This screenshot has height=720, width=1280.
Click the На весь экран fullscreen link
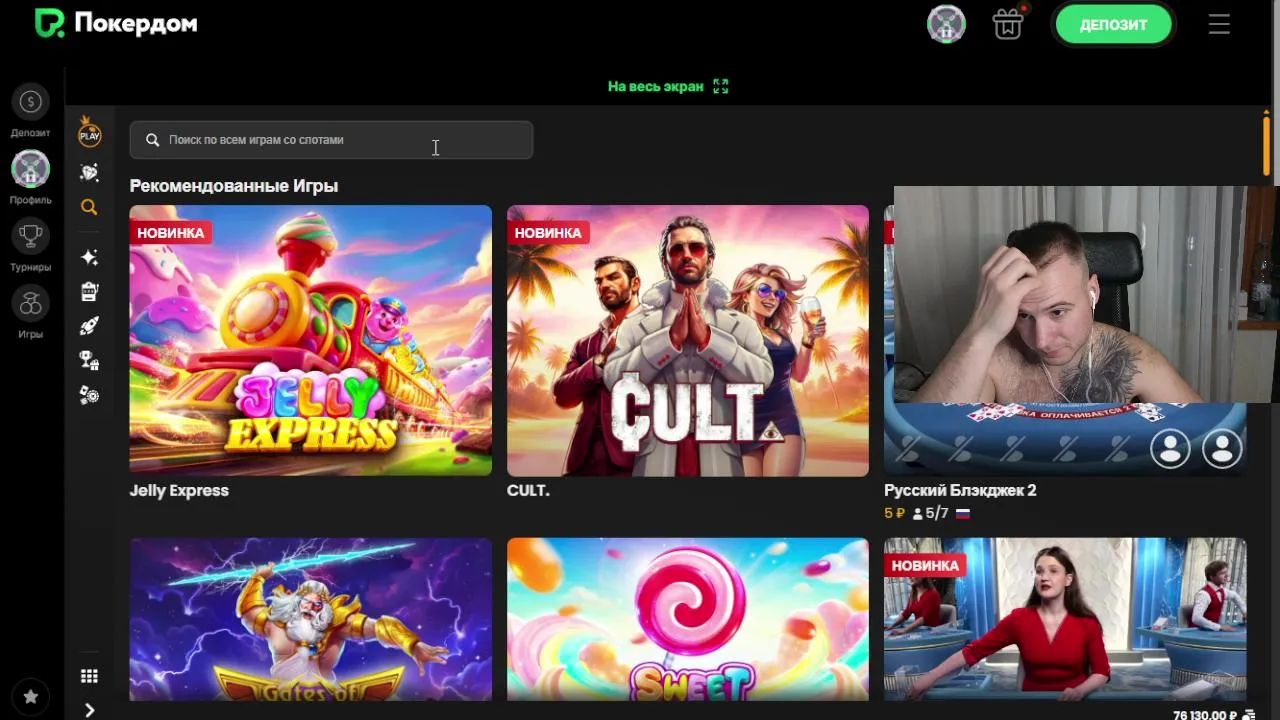tap(656, 86)
